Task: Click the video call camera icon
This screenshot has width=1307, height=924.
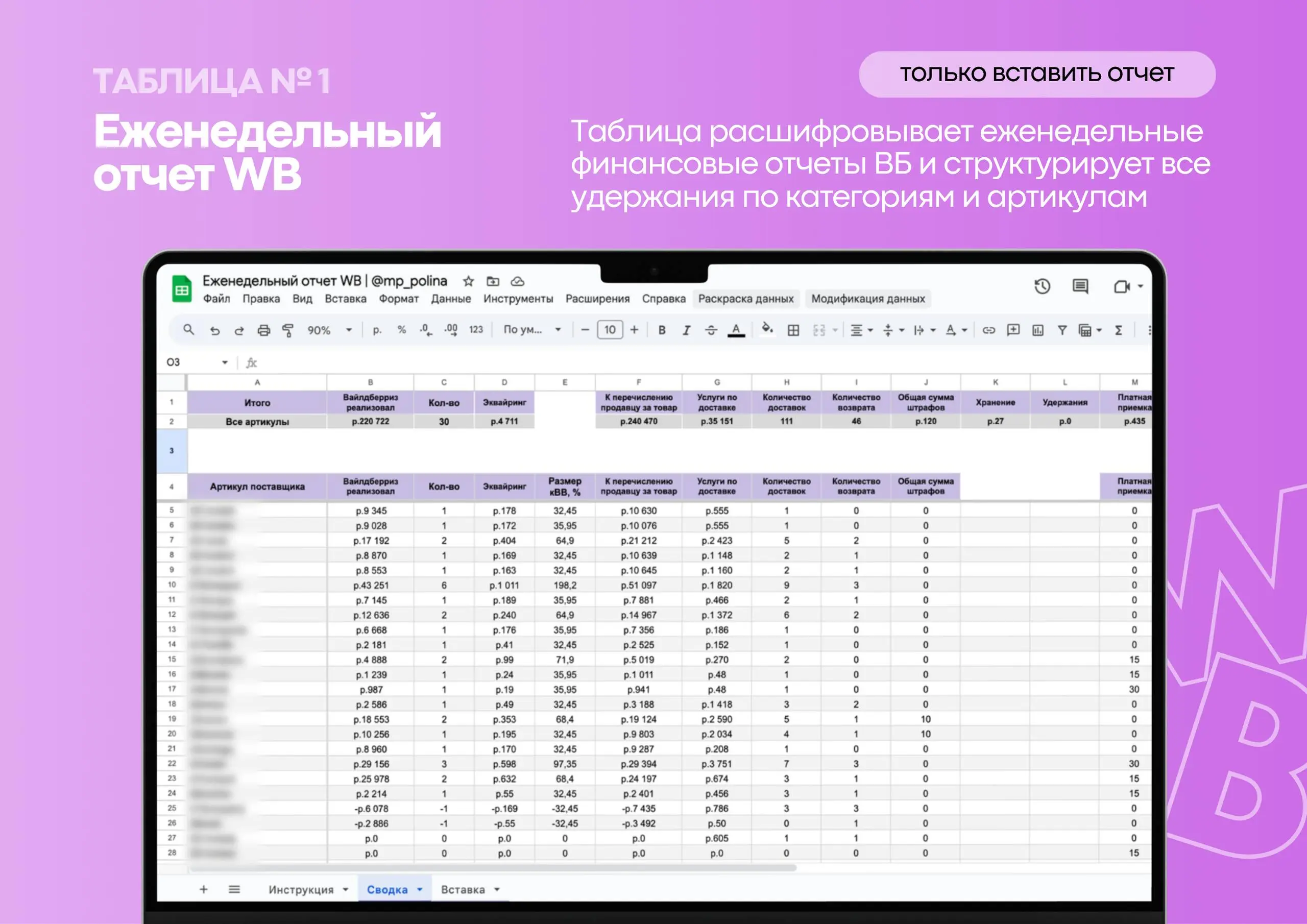Action: tap(1122, 286)
